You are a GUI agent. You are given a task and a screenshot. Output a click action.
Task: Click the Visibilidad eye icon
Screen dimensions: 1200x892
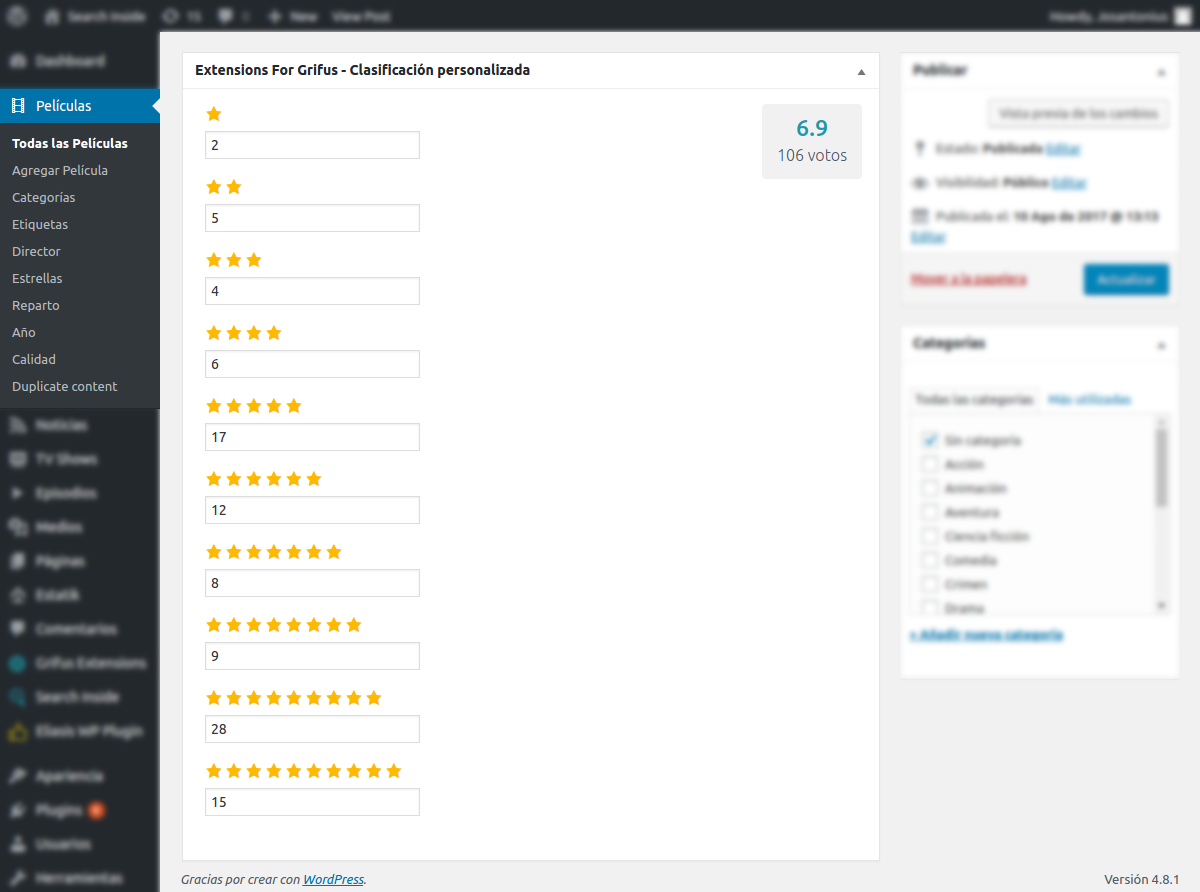920,183
